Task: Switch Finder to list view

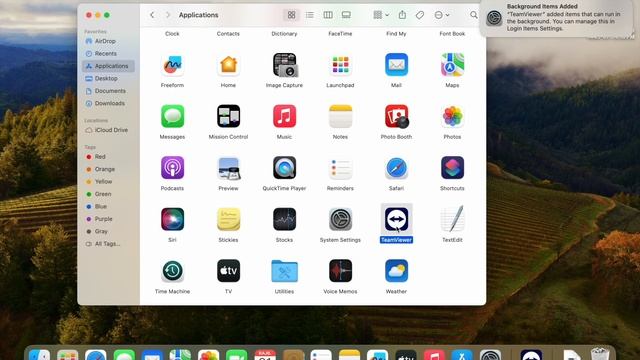Action: click(310, 15)
